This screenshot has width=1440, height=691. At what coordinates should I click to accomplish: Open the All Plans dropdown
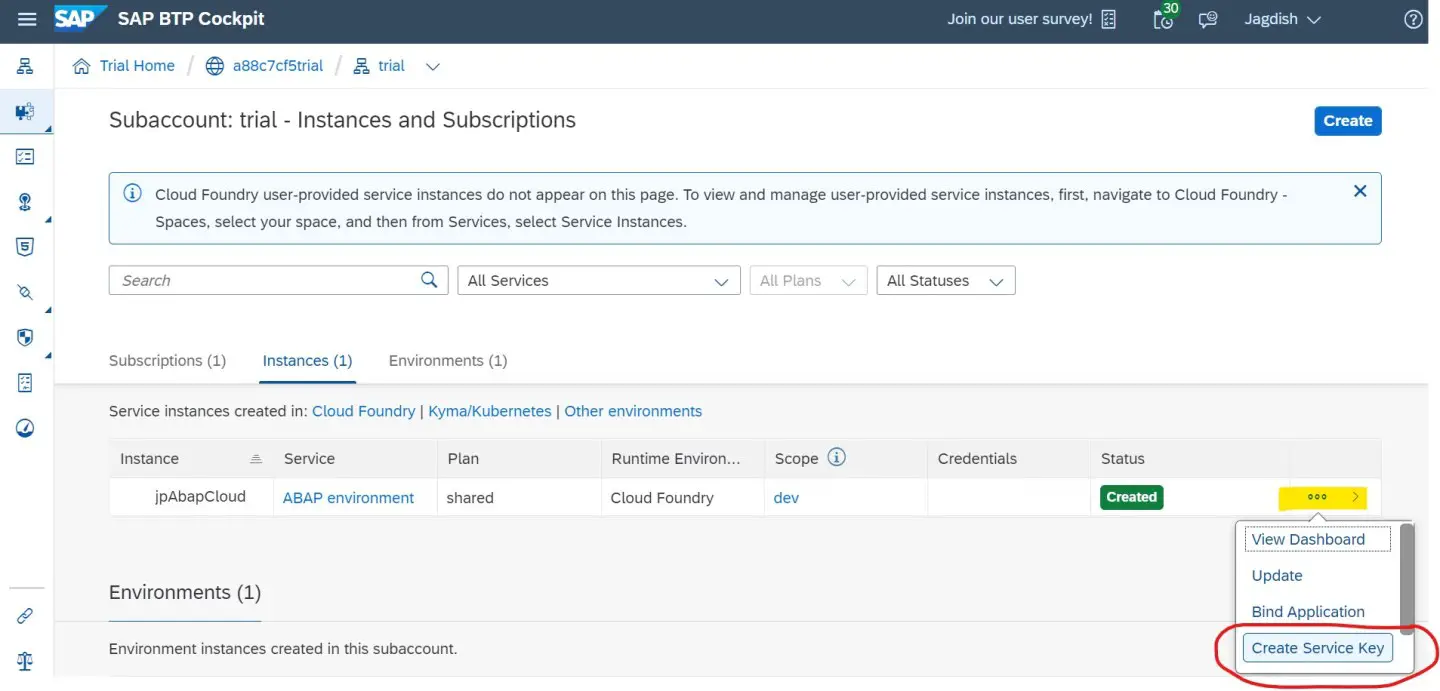coord(808,281)
